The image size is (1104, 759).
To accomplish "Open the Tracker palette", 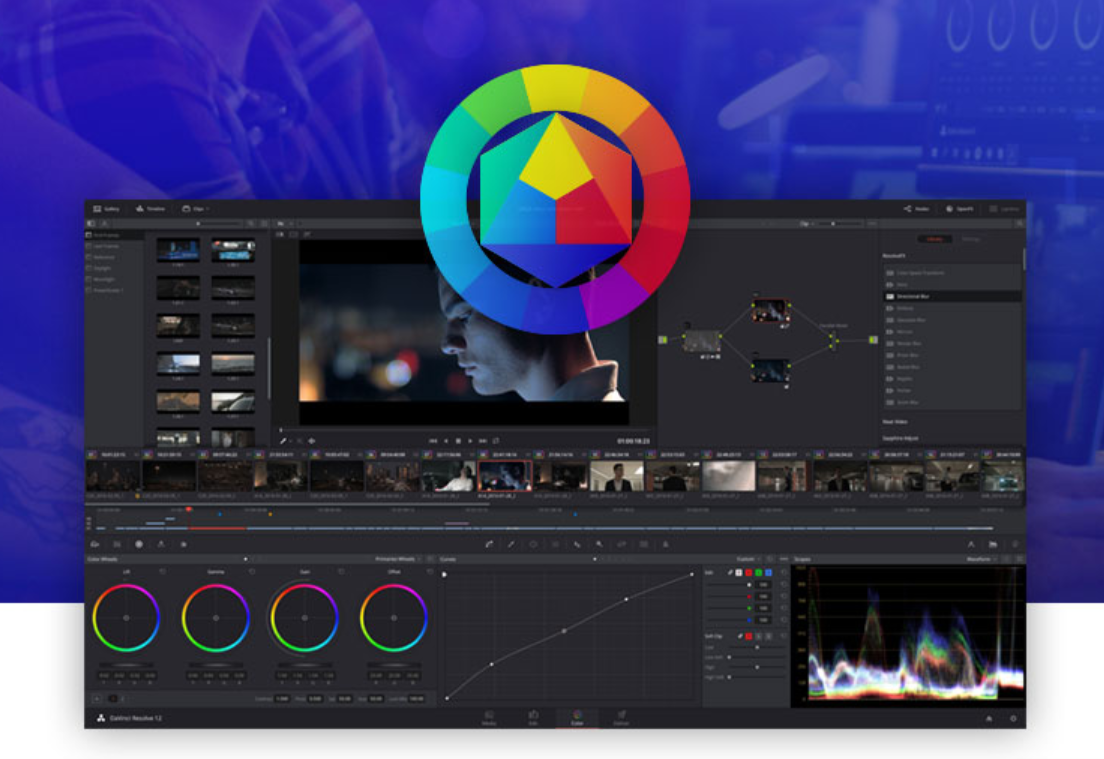I will point(556,544).
